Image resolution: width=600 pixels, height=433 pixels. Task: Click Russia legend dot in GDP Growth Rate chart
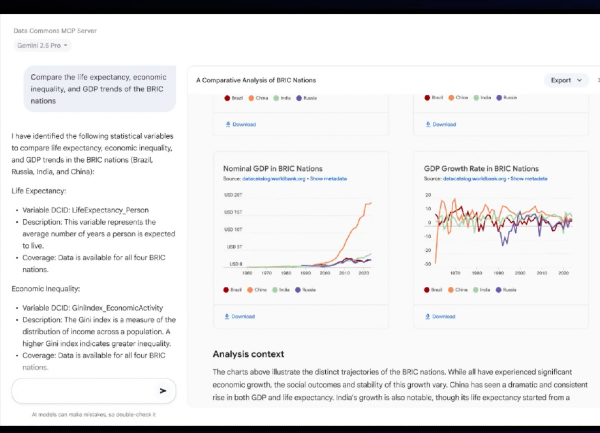click(x=499, y=290)
